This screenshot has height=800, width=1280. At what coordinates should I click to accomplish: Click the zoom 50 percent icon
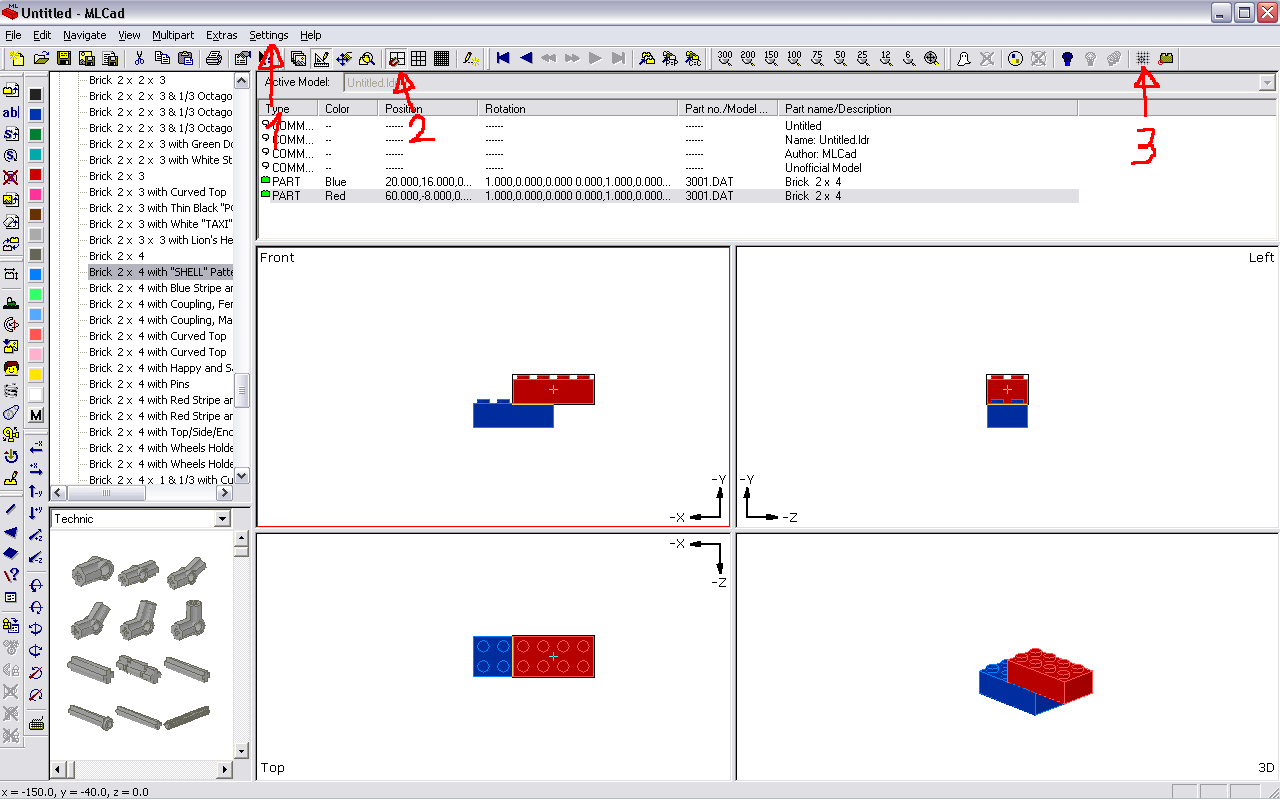click(840, 59)
